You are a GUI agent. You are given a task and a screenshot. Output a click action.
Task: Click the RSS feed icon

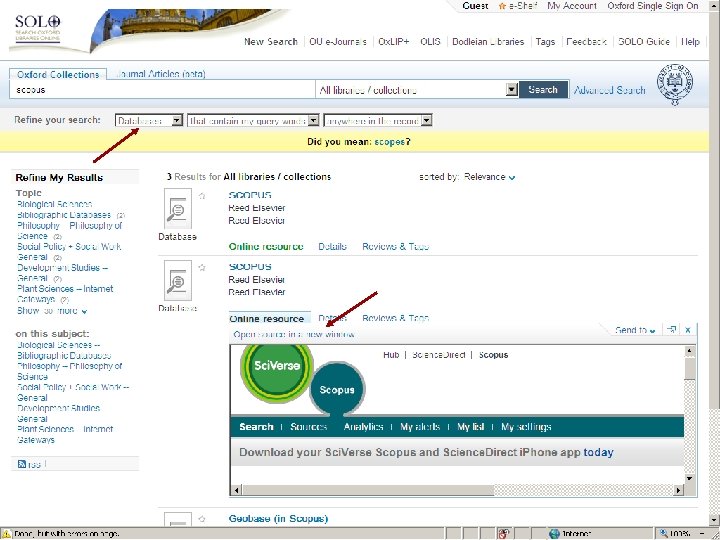(22, 464)
